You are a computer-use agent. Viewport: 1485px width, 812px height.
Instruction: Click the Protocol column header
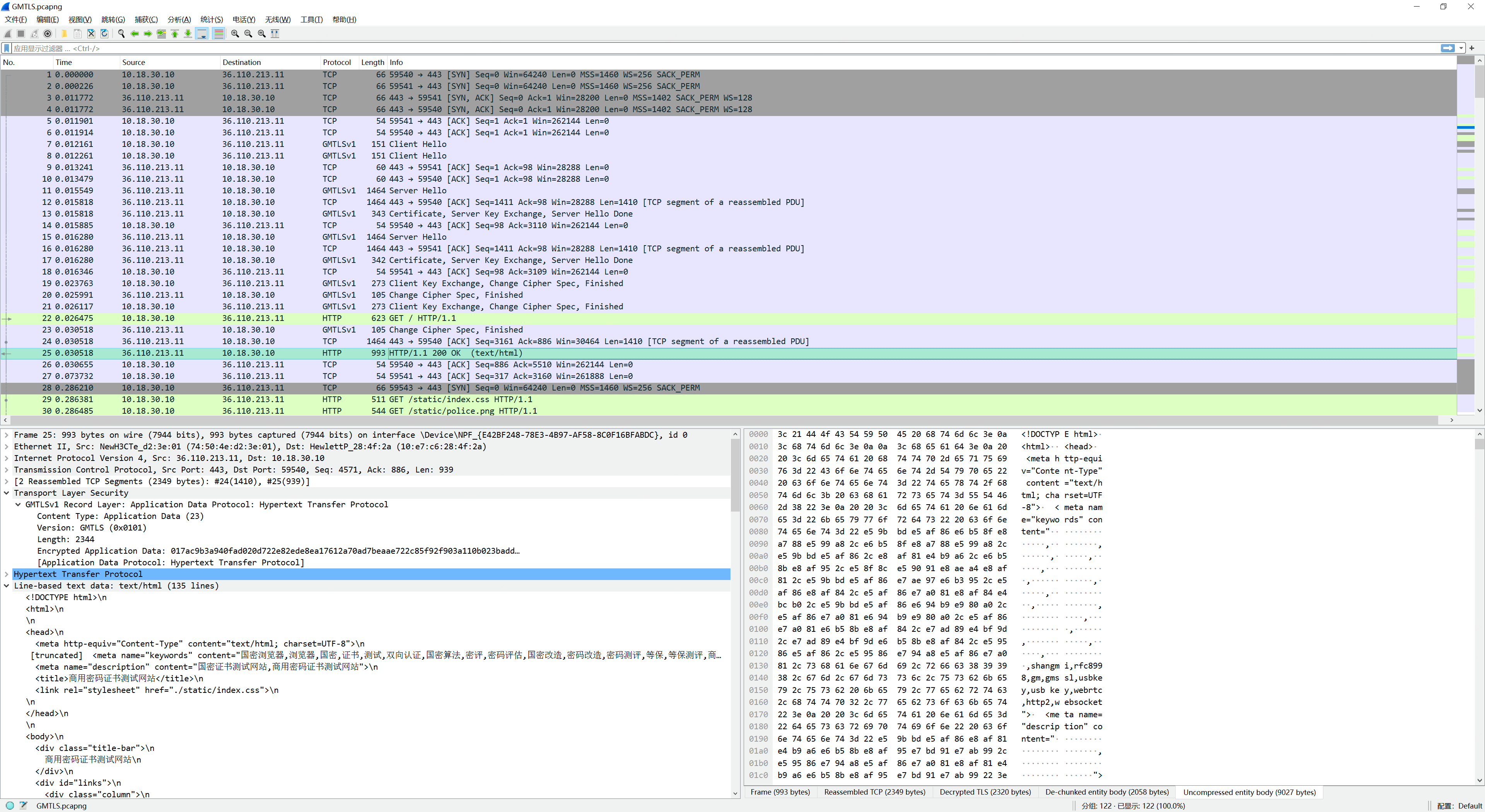click(x=337, y=62)
